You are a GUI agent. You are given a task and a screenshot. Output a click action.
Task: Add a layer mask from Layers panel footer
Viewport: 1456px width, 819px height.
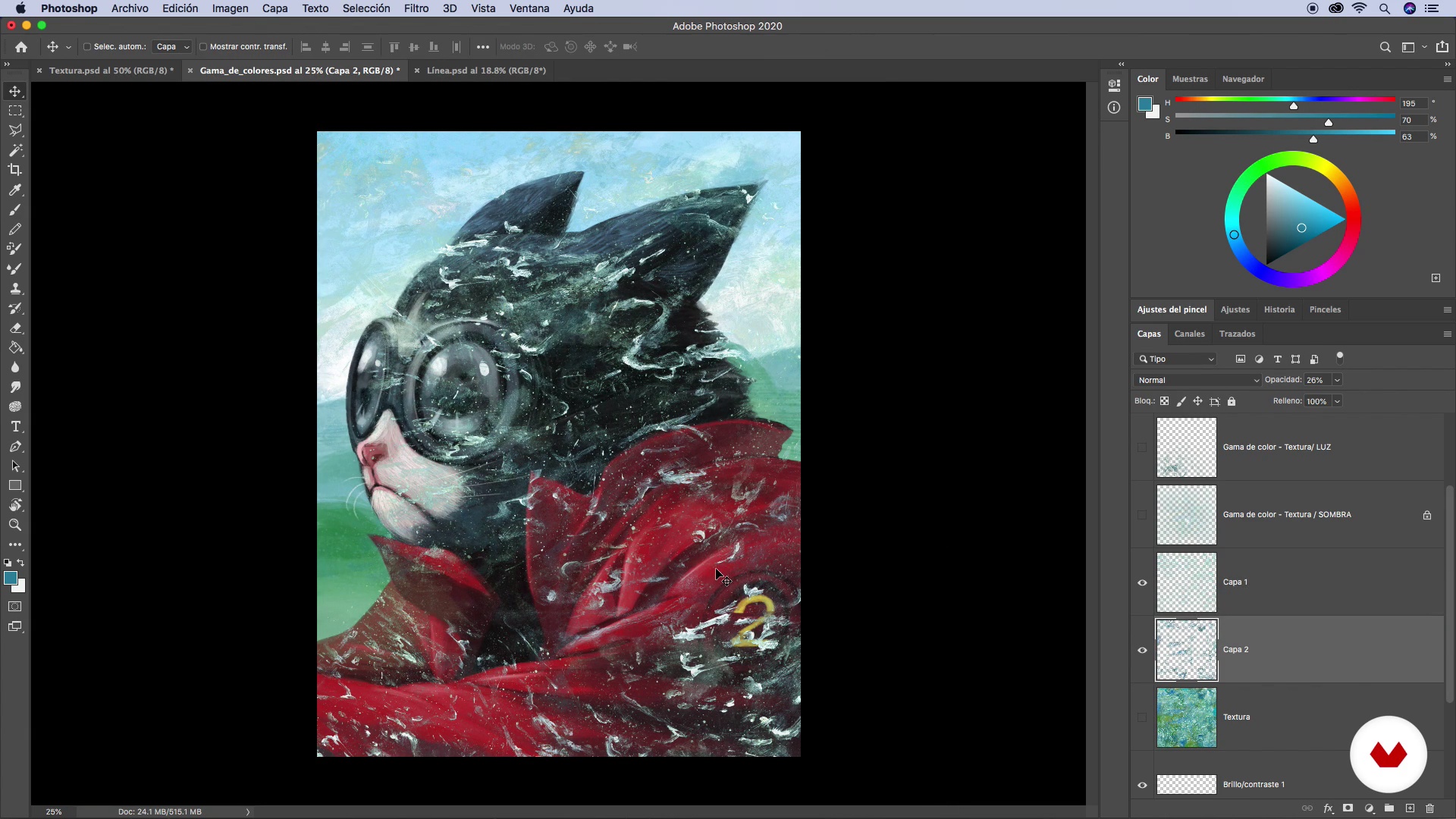pos(1348,808)
